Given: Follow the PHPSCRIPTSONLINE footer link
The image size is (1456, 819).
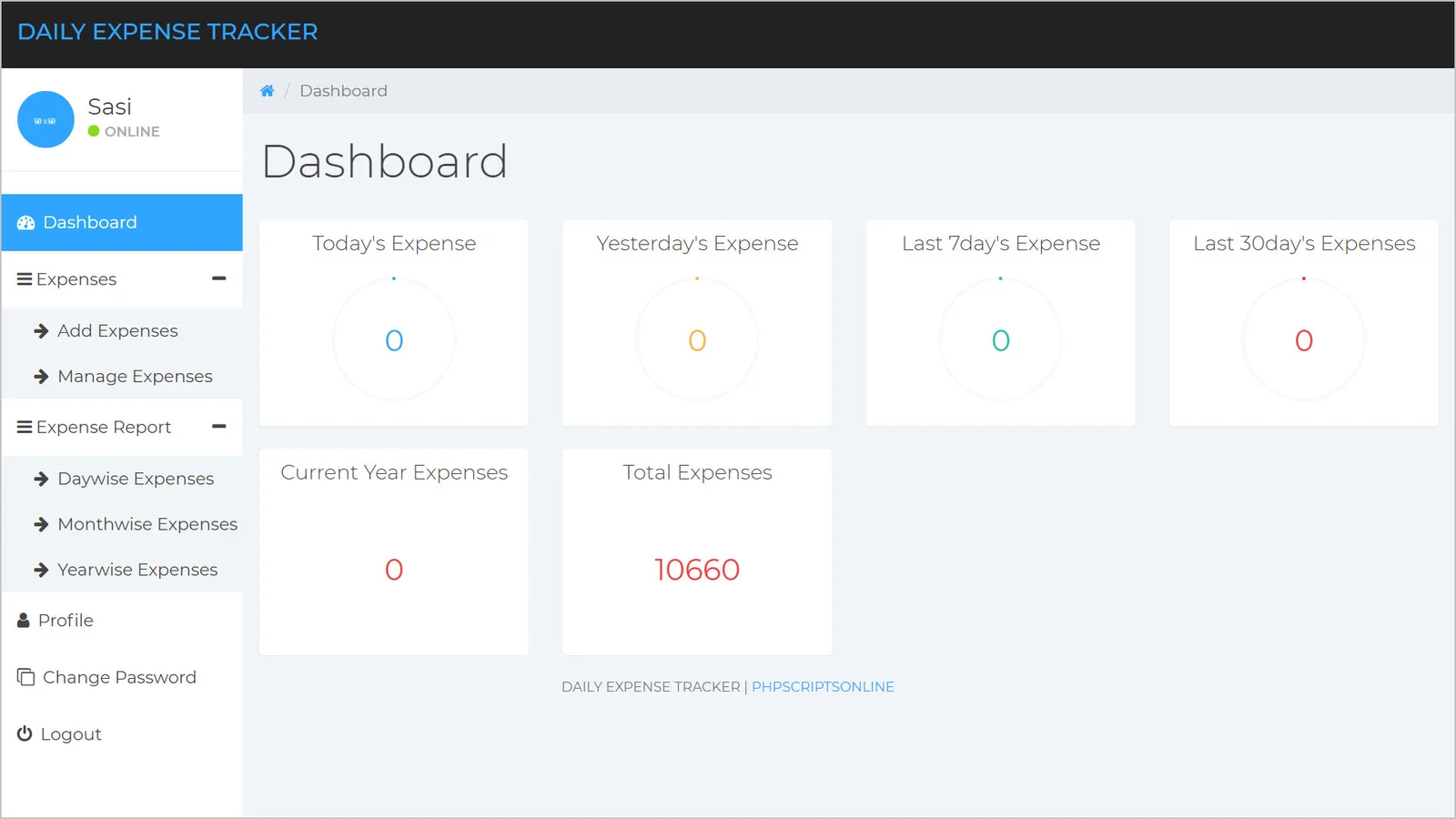Looking at the screenshot, I should [x=823, y=687].
